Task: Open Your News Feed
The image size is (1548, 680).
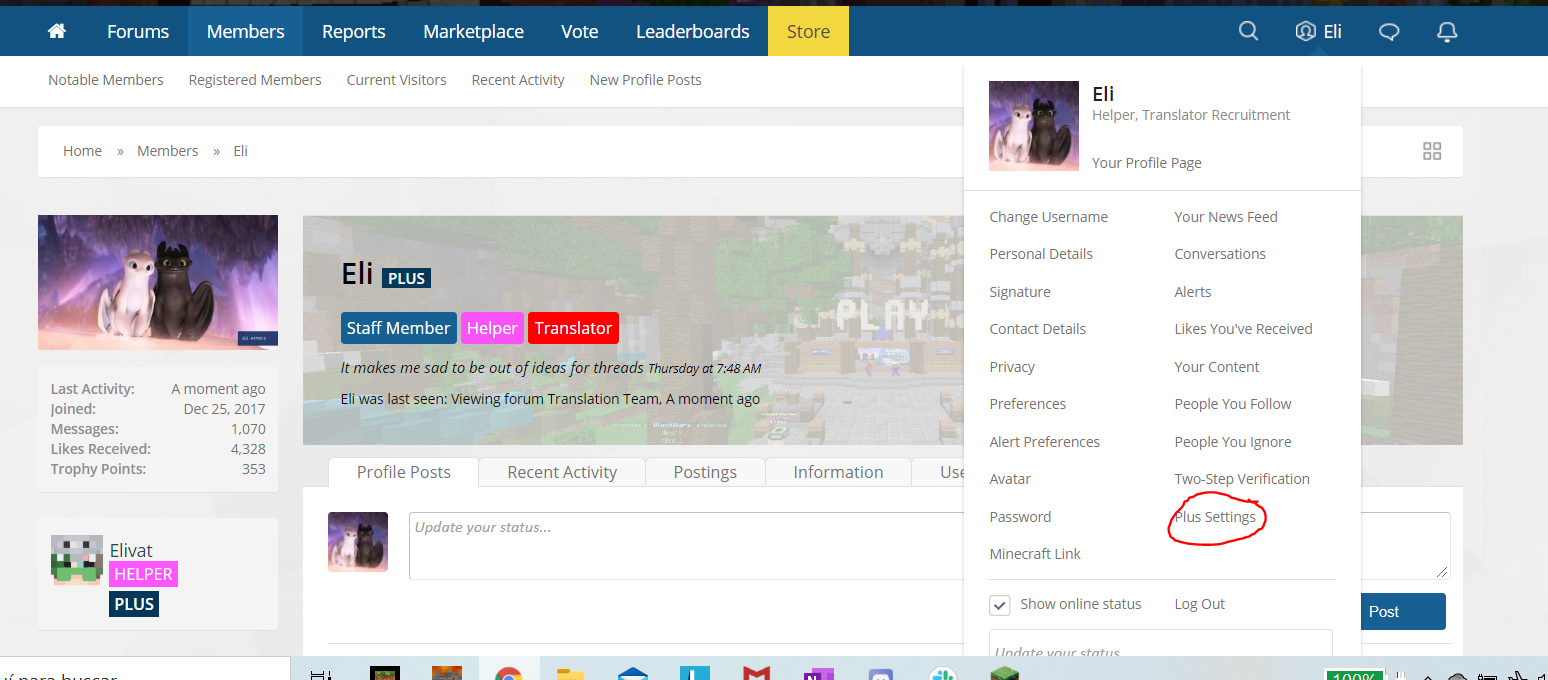Action: (x=1226, y=217)
